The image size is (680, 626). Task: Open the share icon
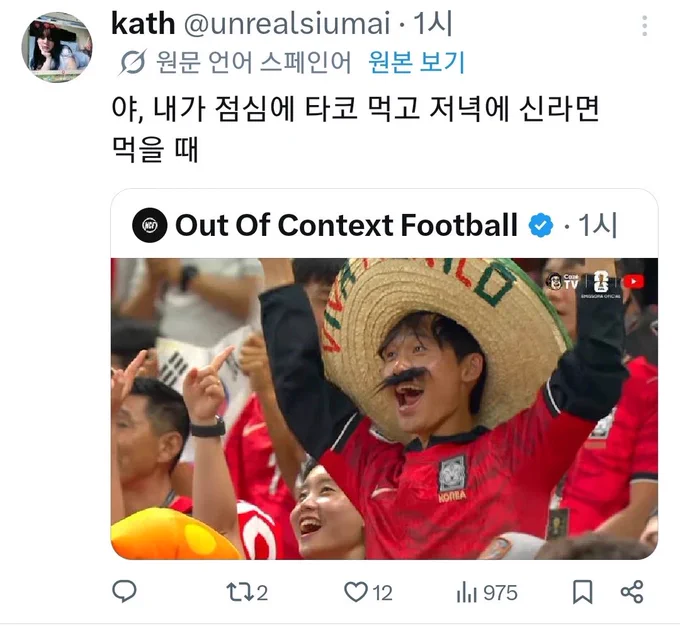tap(632, 592)
